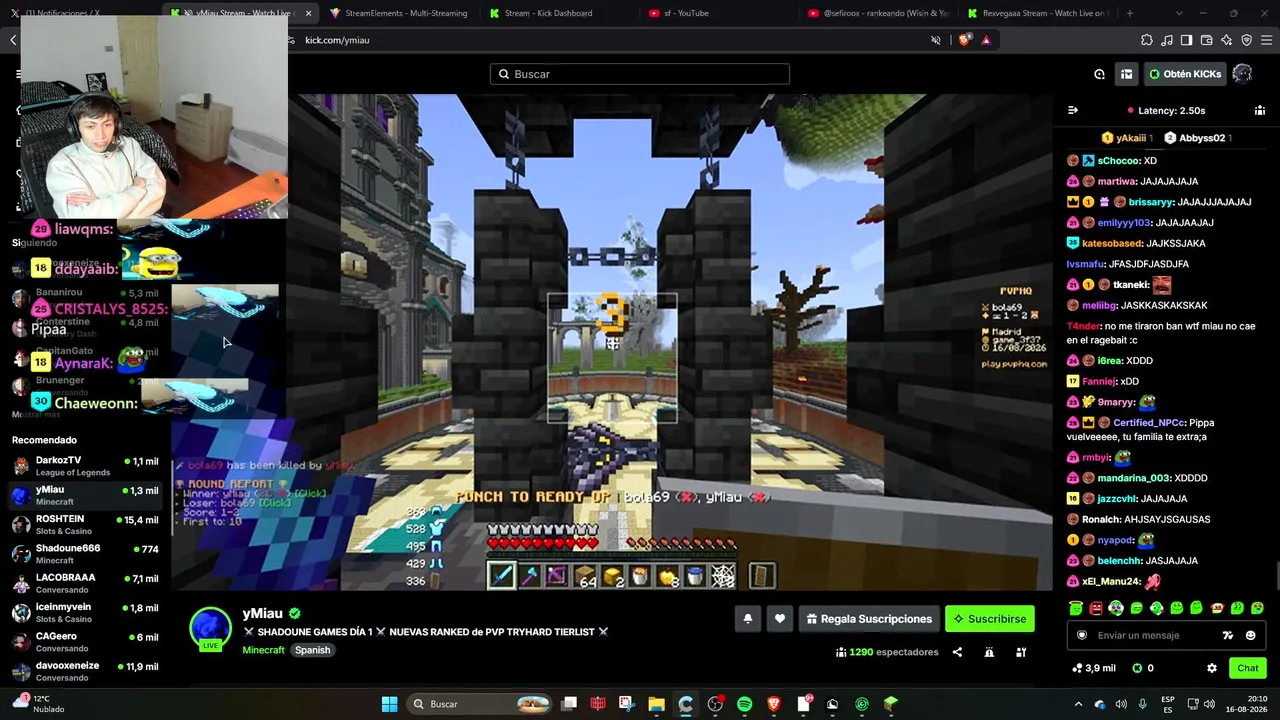The image size is (1280, 720).
Task: Click the red angry emote in quick emote bar
Action: pyautogui.click(x=1096, y=608)
